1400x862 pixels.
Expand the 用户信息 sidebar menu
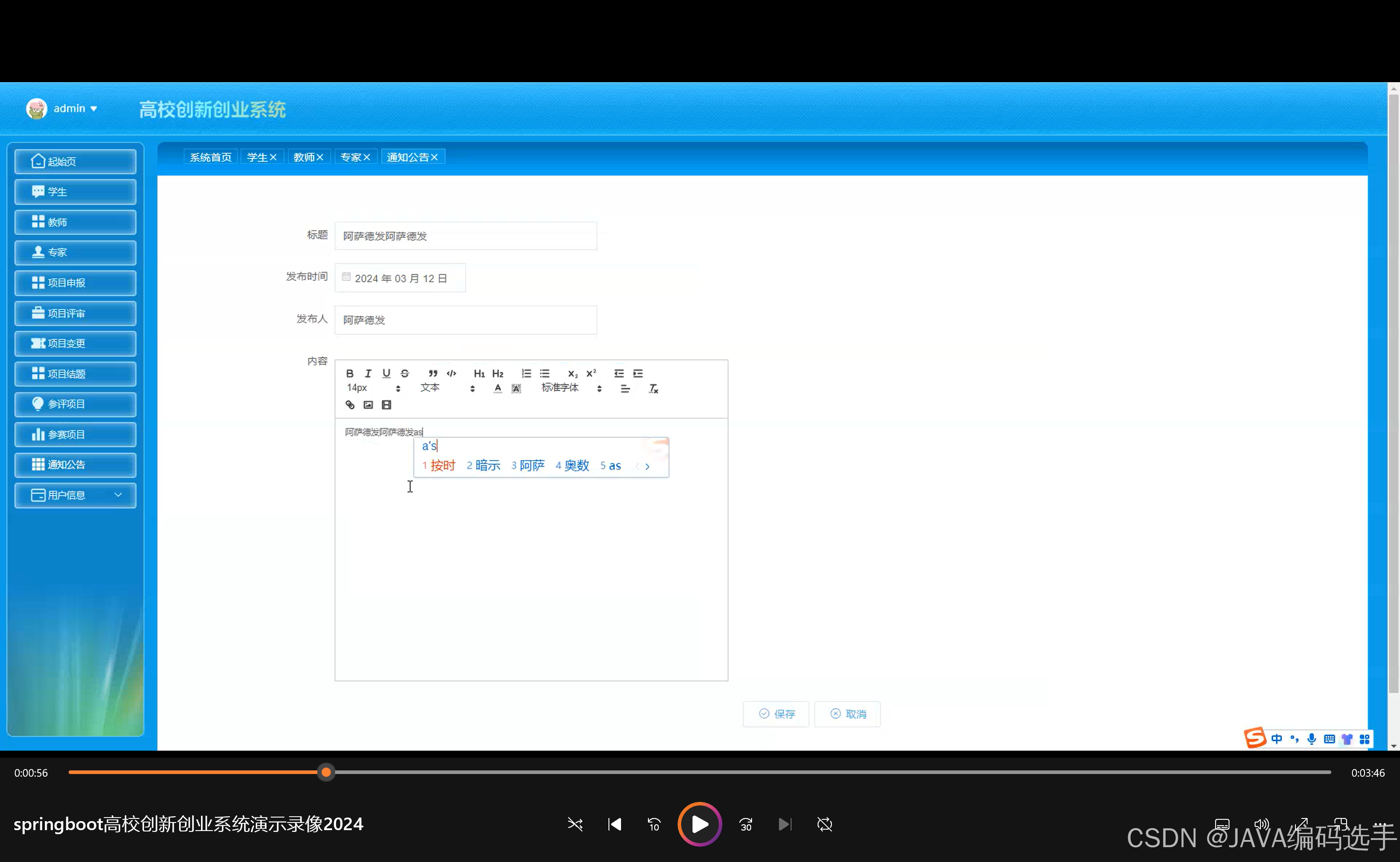[75, 495]
